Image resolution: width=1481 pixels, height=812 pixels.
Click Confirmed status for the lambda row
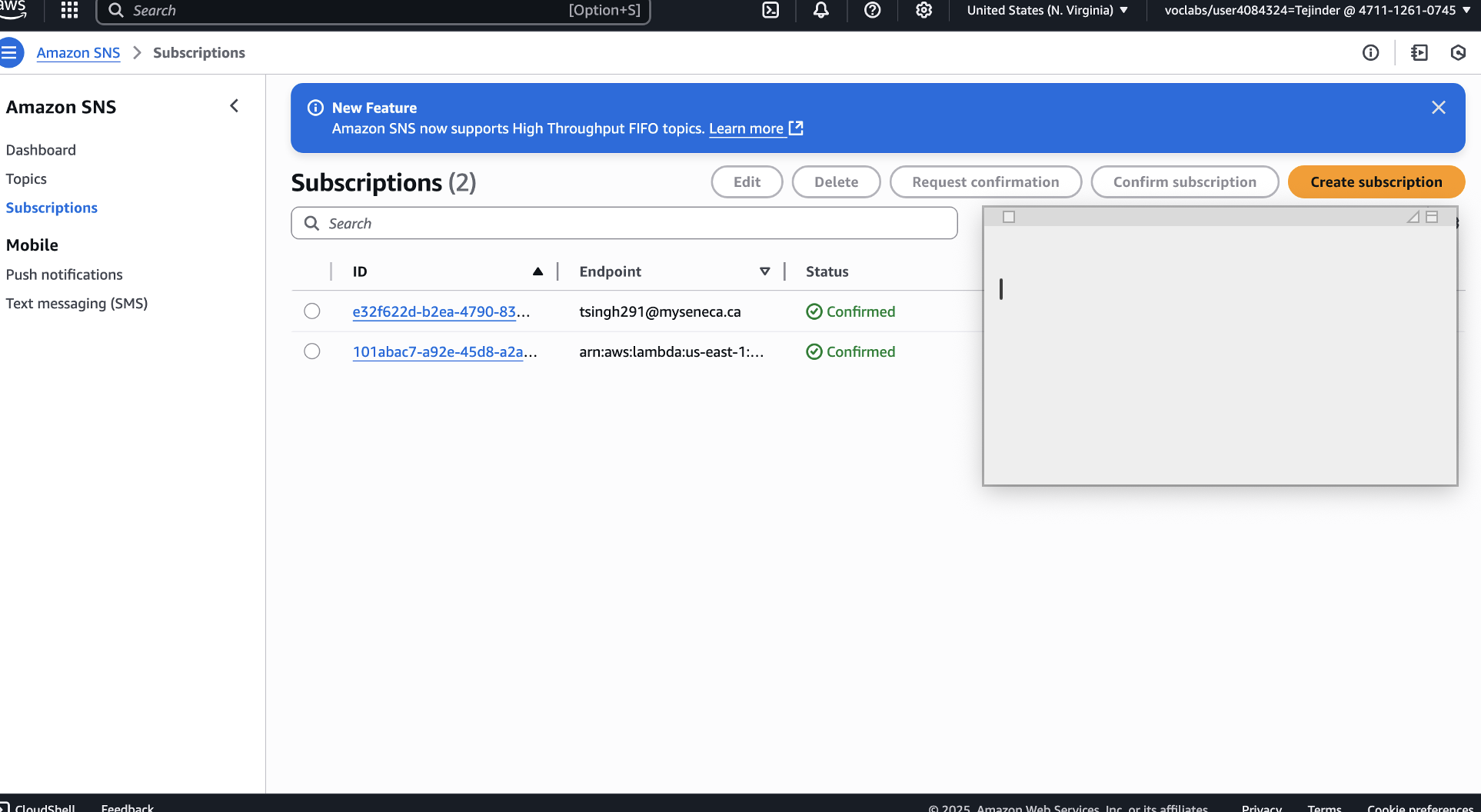coord(850,351)
